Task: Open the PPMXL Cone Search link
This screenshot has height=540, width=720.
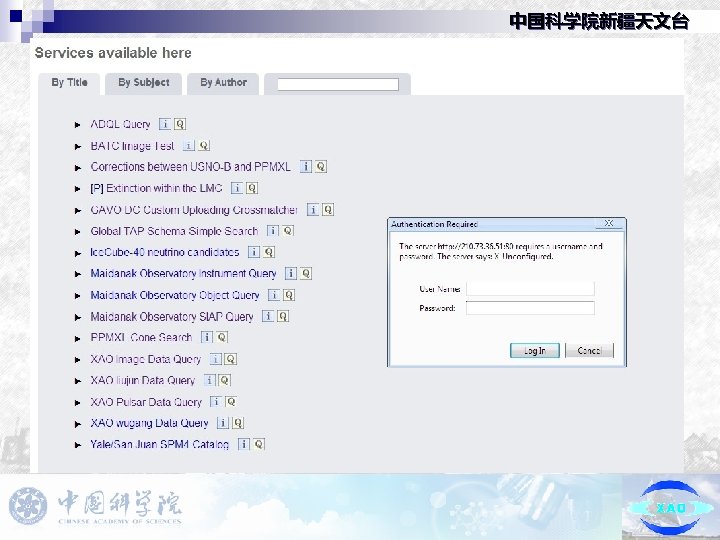Action: click(141, 338)
